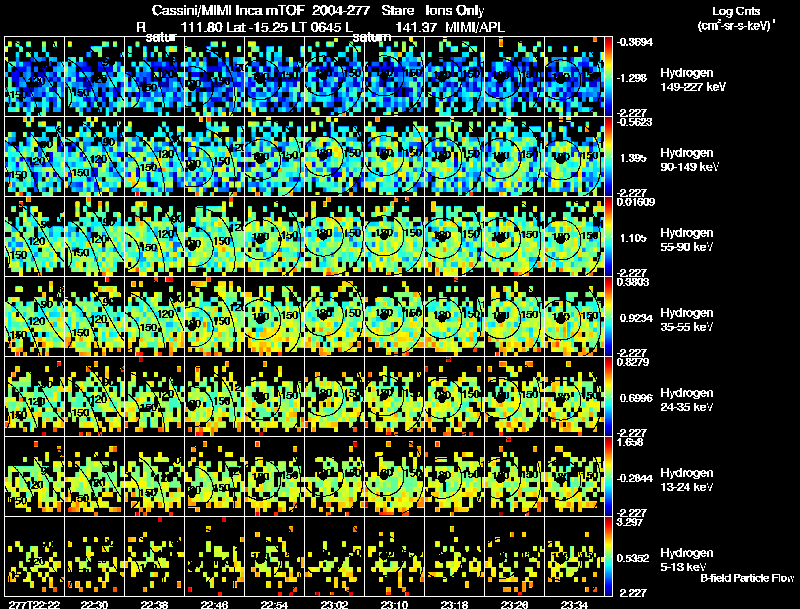Select the colorbar value "0.3803"
This screenshot has height=609, width=800.
[633, 282]
